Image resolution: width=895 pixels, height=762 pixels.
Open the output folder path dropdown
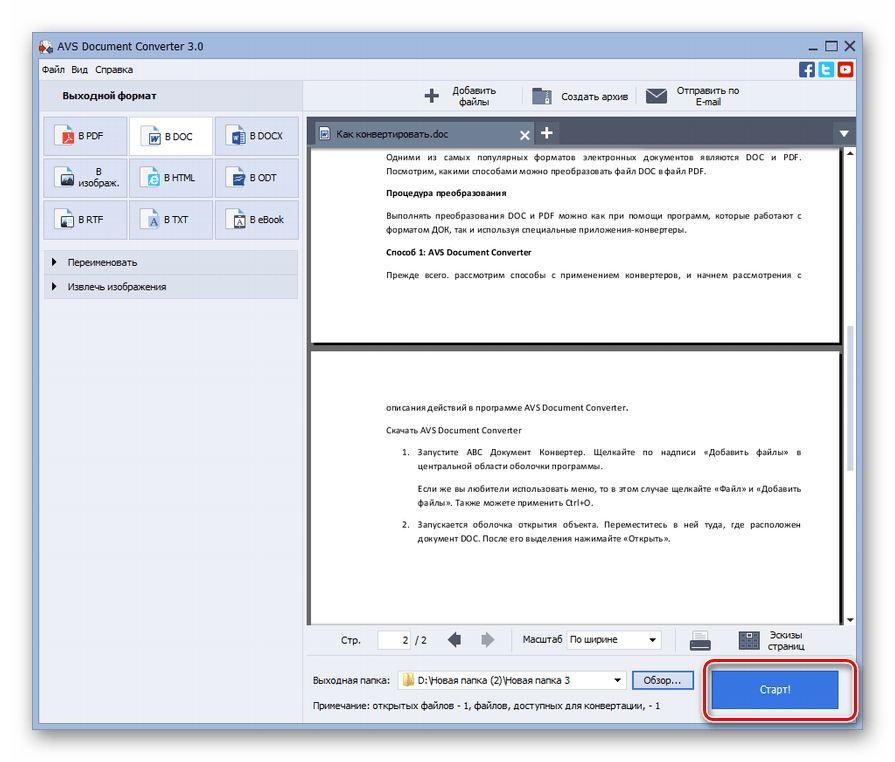click(617, 680)
